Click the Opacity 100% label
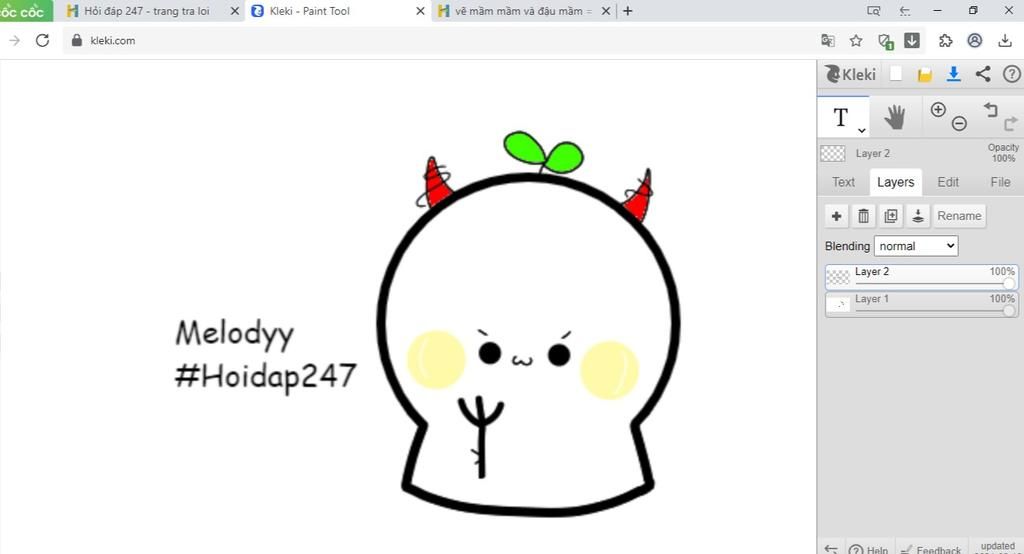Viewport: 1024px width, 554px height. click(1002, 153)
